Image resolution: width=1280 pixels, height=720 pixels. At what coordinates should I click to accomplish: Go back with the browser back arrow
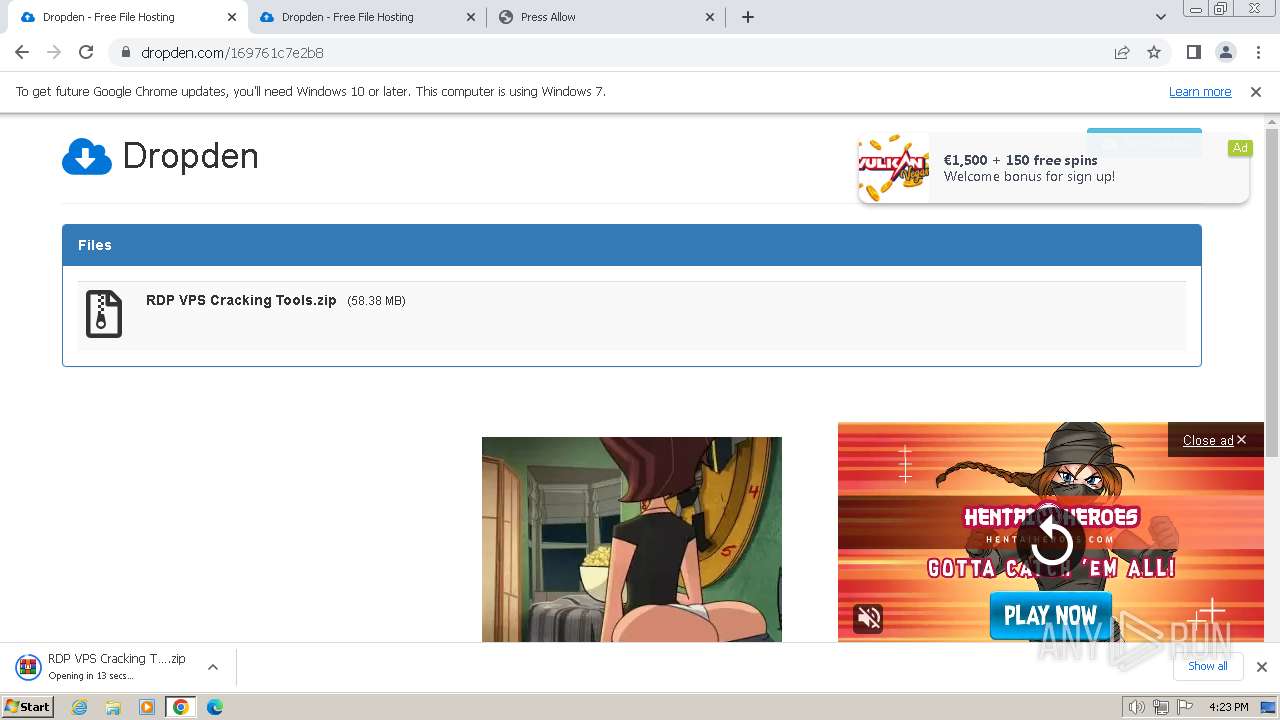tap(22, 52)
